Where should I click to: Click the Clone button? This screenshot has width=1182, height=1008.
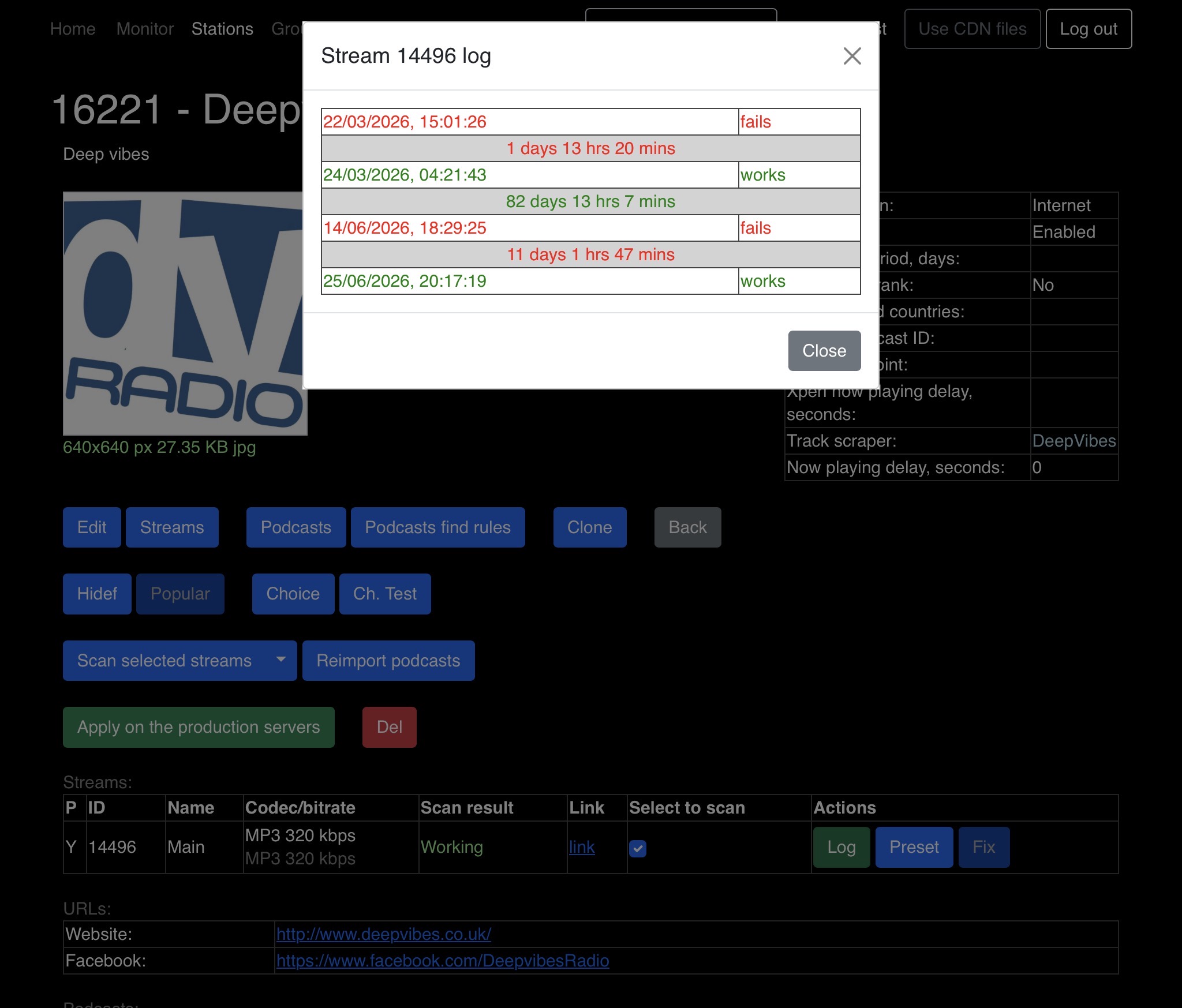point(590,527)
